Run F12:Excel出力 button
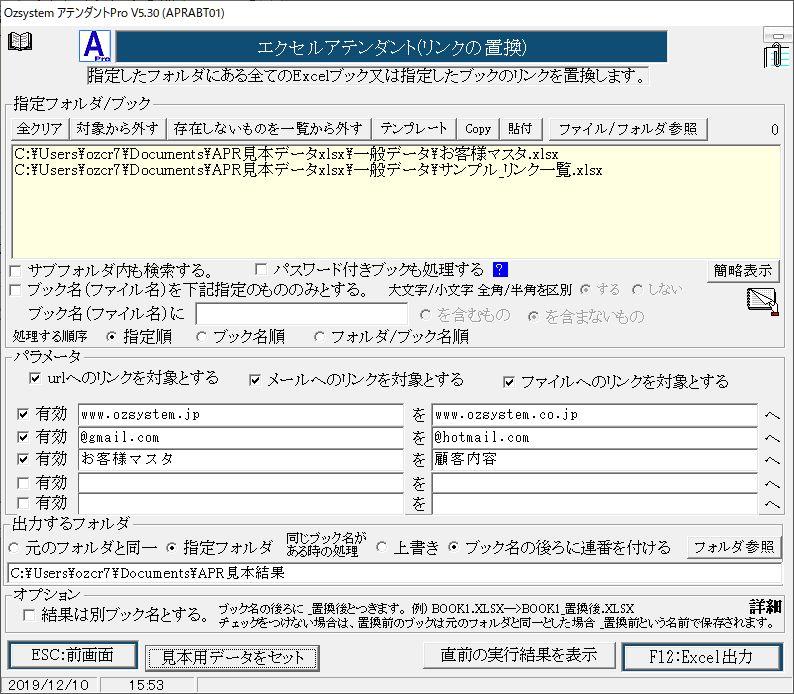The height and width of the screenshot is (694, 794). pyautogui.click(x=702, y=657)
